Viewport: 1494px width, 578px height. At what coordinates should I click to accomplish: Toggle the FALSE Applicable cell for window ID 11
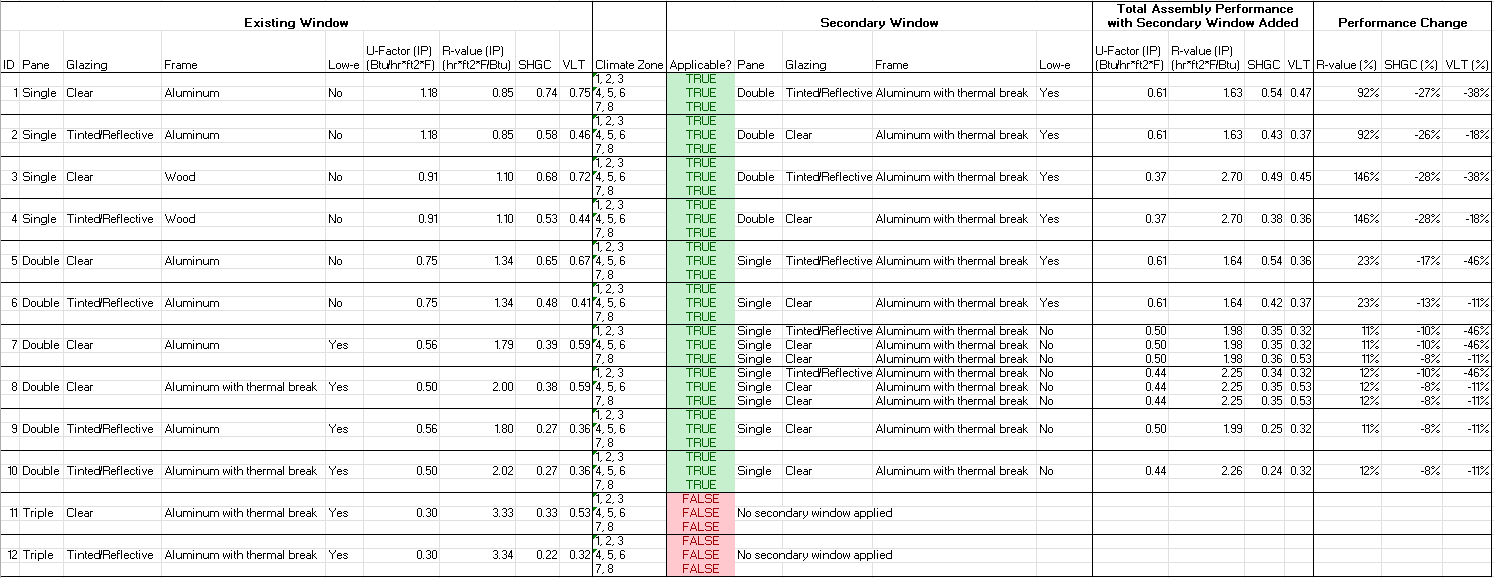click(700, 512)
